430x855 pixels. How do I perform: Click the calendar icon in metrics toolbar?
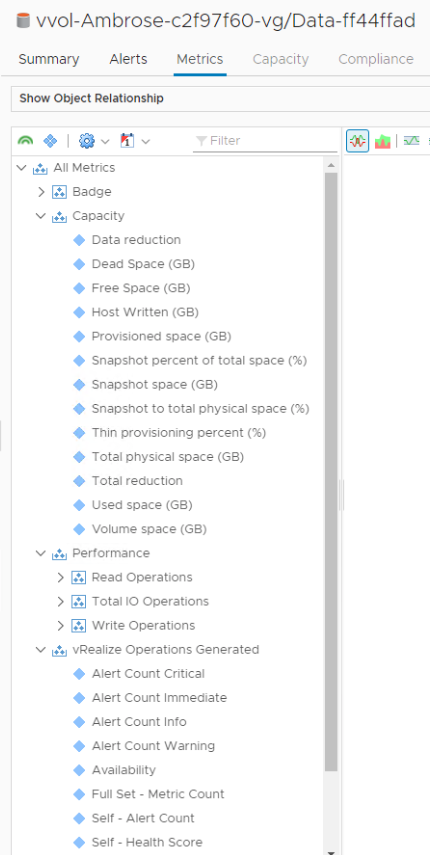tap(127, 141)
